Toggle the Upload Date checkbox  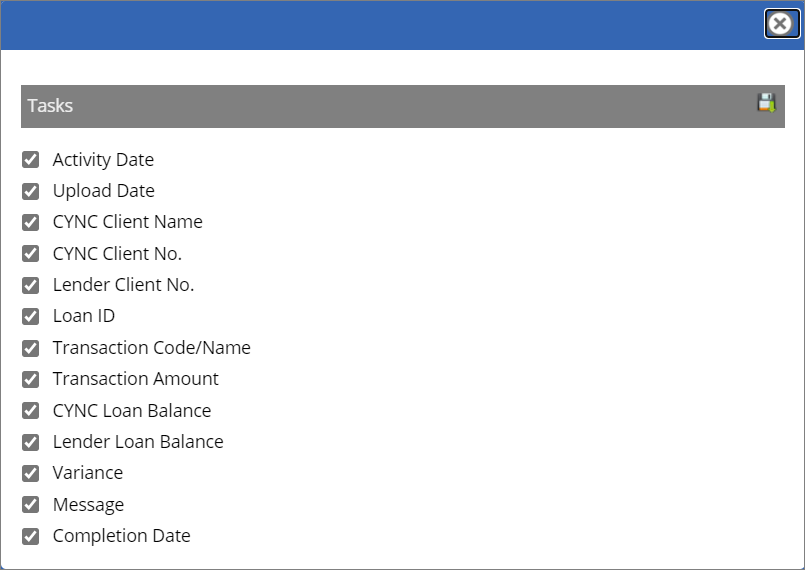(31, 191)
